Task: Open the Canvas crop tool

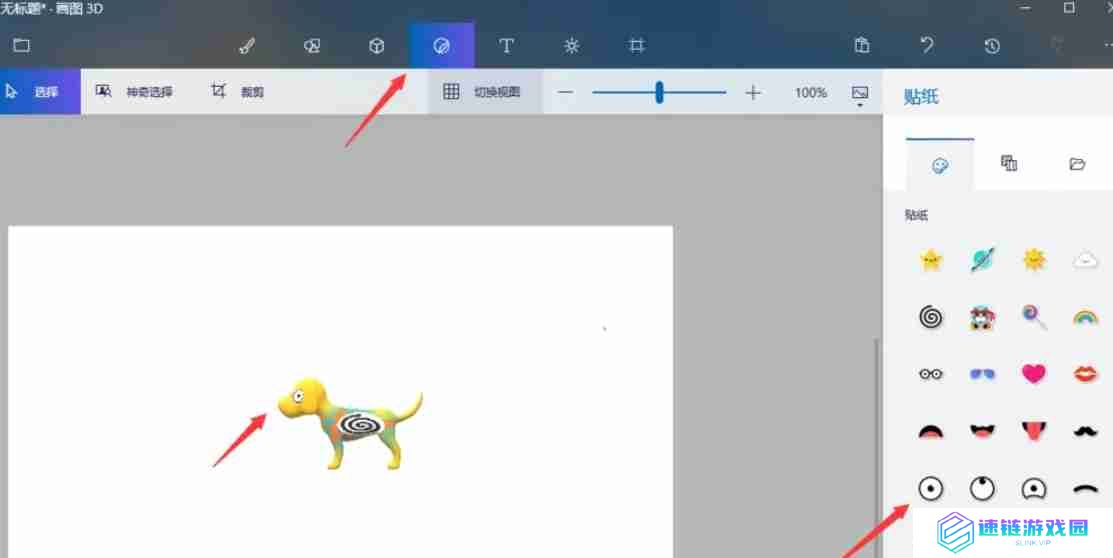Action: point(637,45)
